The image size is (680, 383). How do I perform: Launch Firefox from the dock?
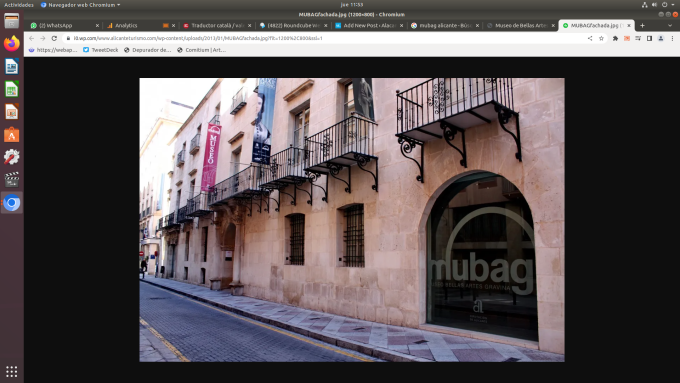(x=12, y=43)
